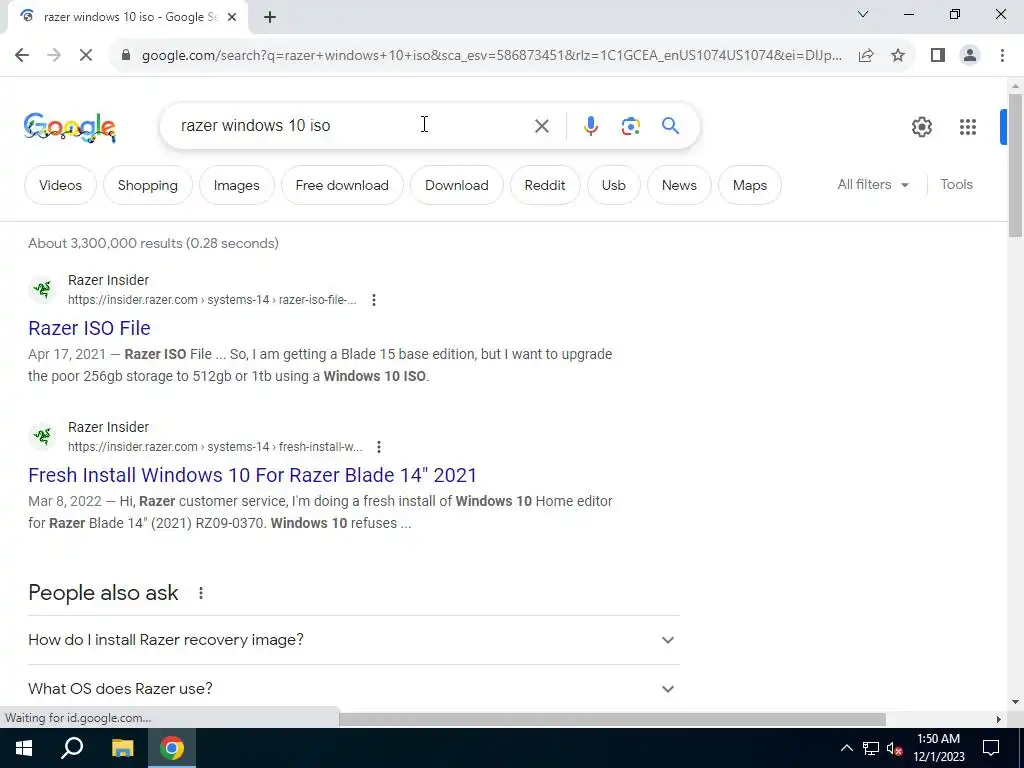Open Google quick settings gear
The height and width of the screenshot is (768, 1024).
point(921,127)
